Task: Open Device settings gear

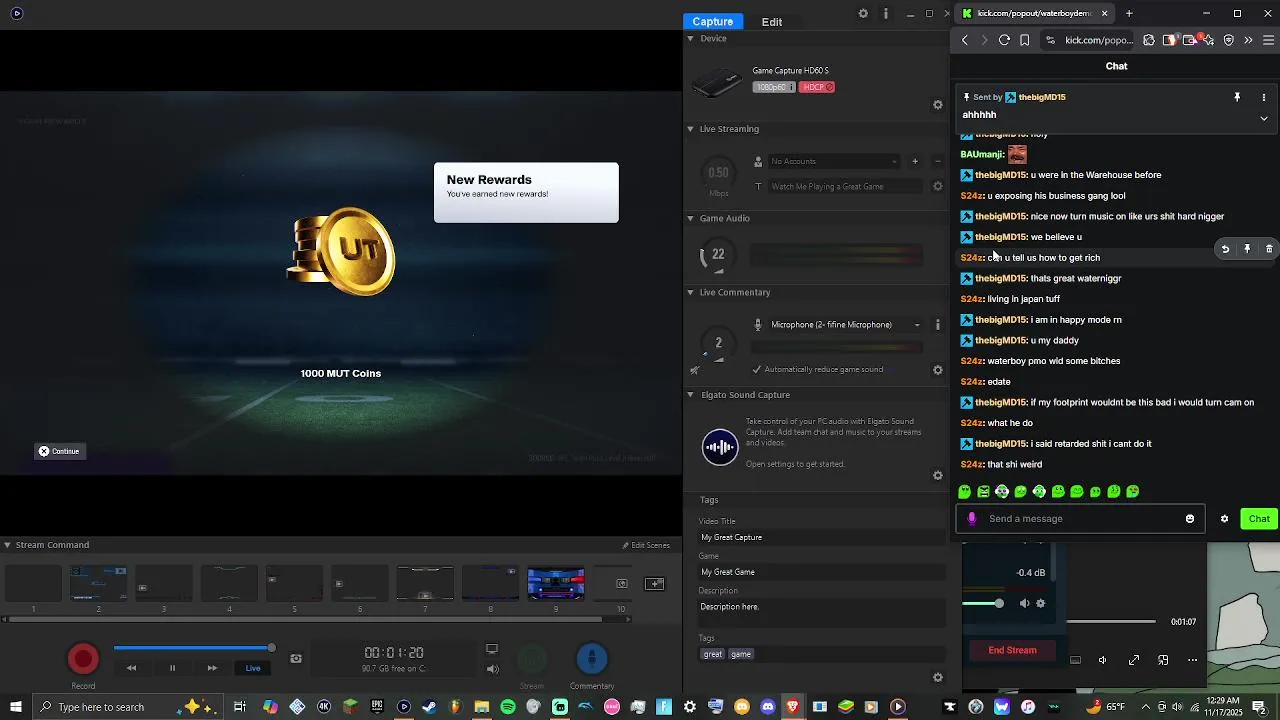Action: [x=938, y=105]
